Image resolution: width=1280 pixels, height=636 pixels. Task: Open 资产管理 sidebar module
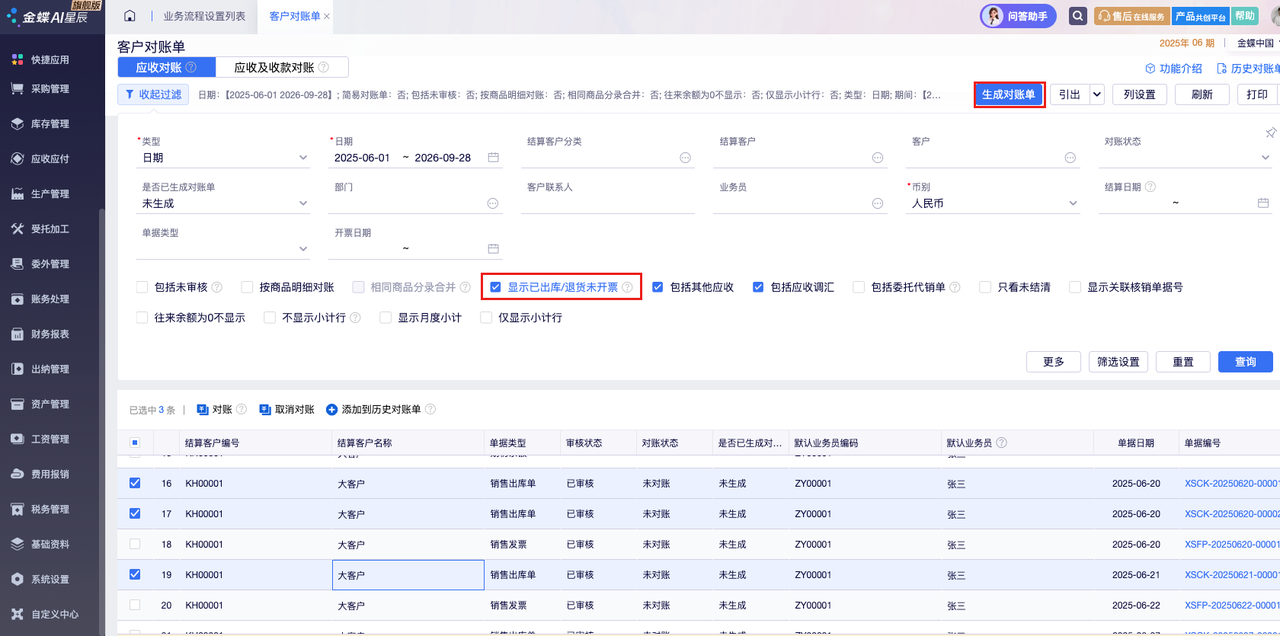[x=40, y=404]
